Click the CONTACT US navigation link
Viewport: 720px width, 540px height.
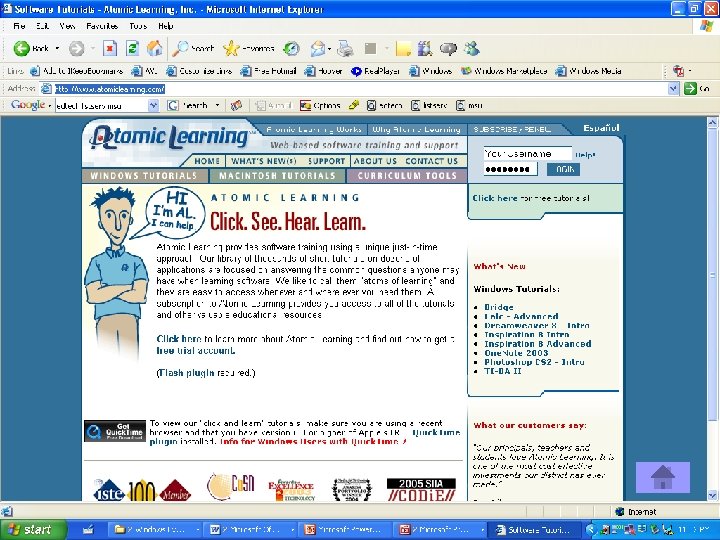click(431, 161)
